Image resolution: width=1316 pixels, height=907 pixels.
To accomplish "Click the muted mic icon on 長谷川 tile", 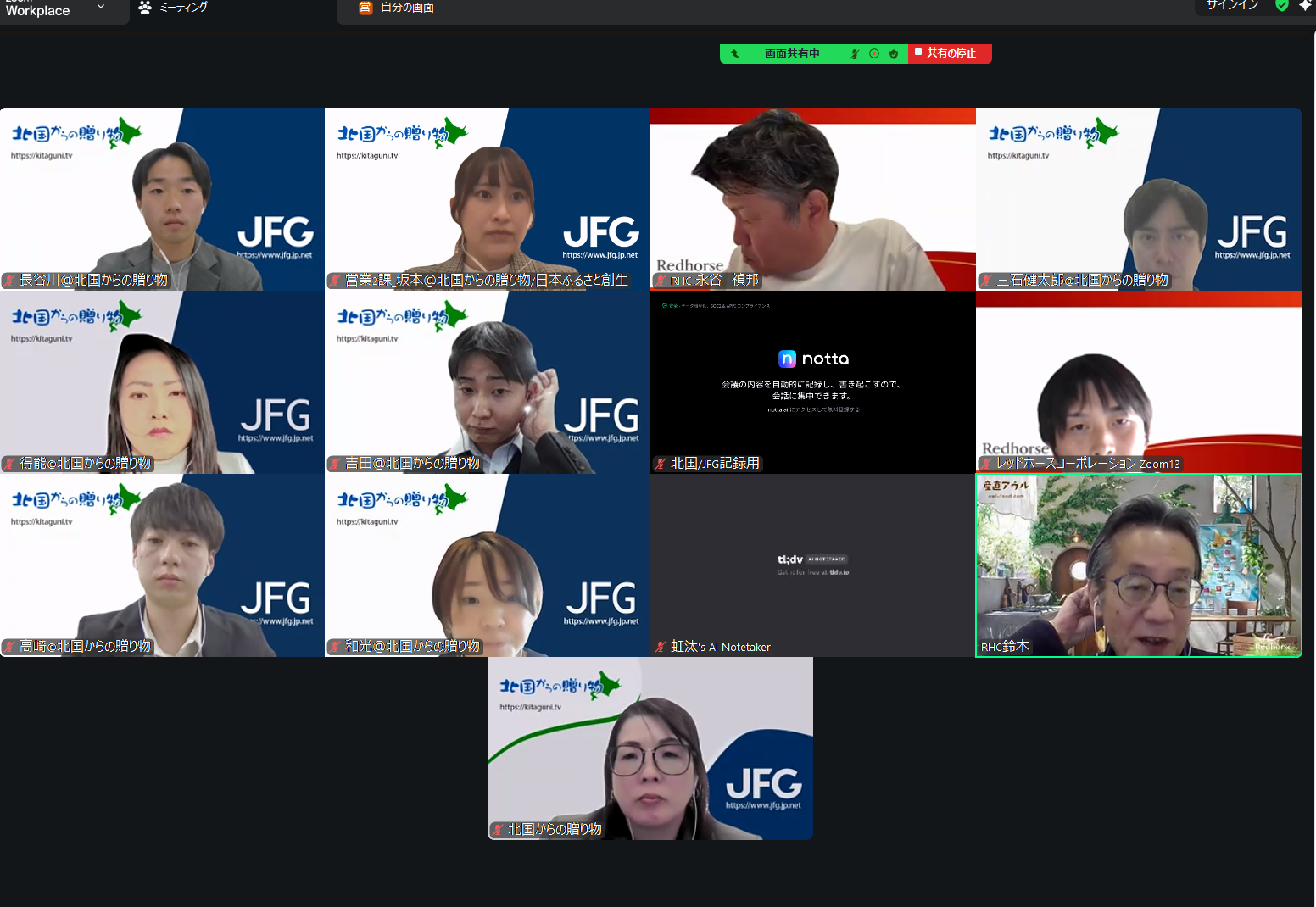I will pyautogui.click(x=10, y=281).
